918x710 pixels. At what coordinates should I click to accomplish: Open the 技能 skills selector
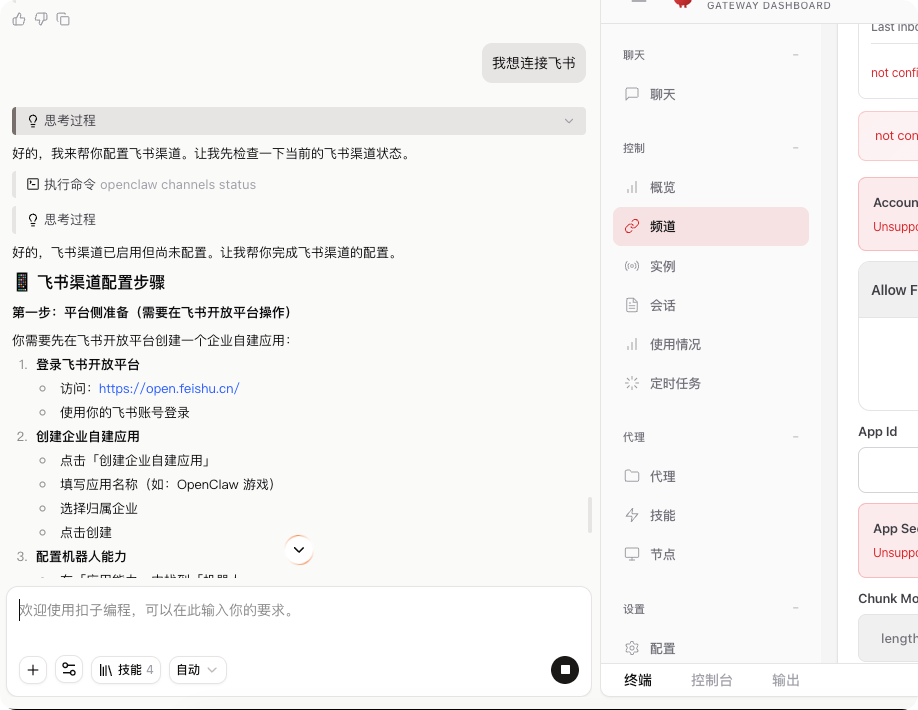[125, 670]
